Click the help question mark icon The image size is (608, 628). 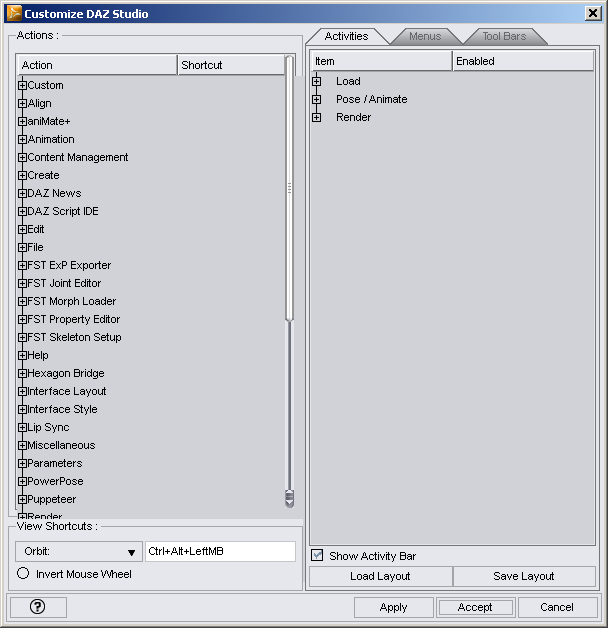click(38, 607)
